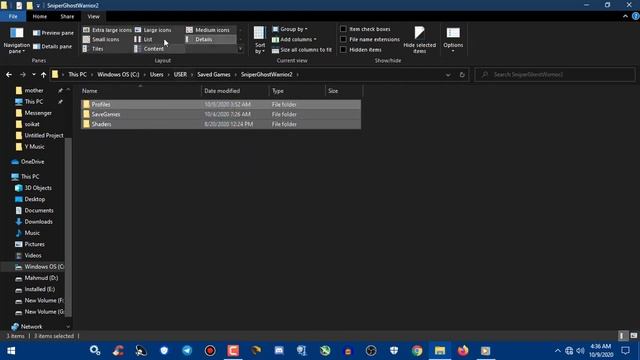Click Hide selected items
Screen dimensions: 640x360
(x=419, y=40)
